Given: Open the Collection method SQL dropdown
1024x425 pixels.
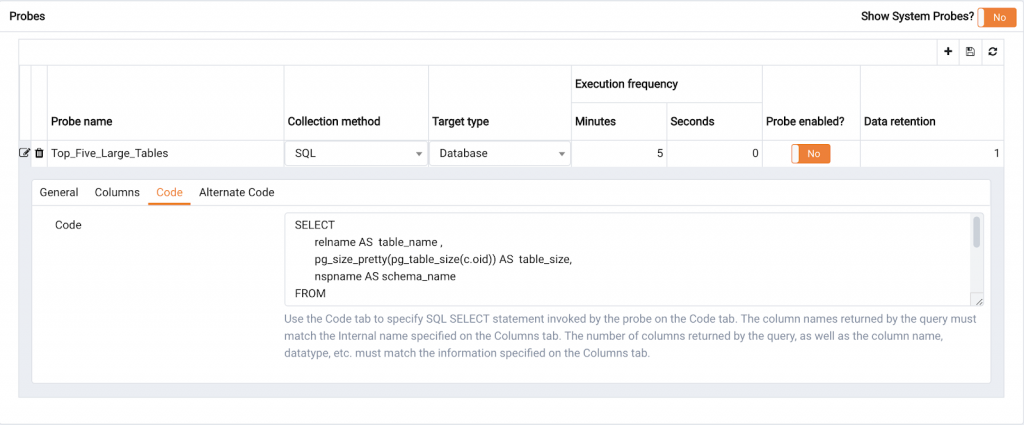Looking at the screenshot, I should coord(356,153).
